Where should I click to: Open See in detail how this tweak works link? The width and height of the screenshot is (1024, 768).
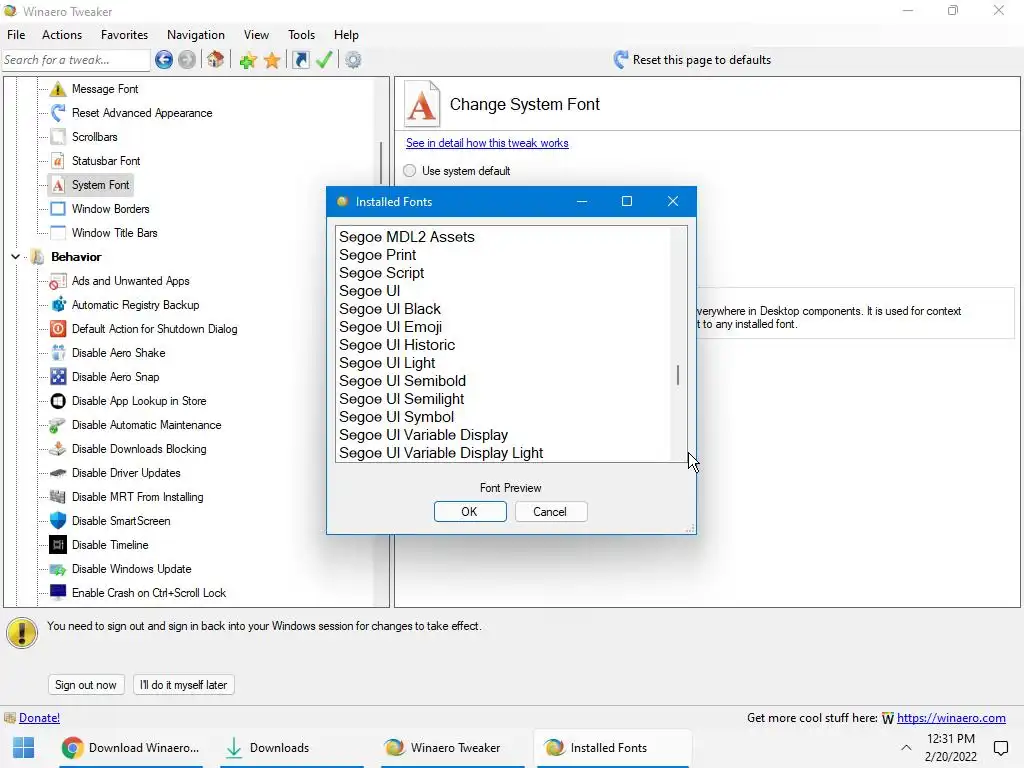[x=487, y=143]
